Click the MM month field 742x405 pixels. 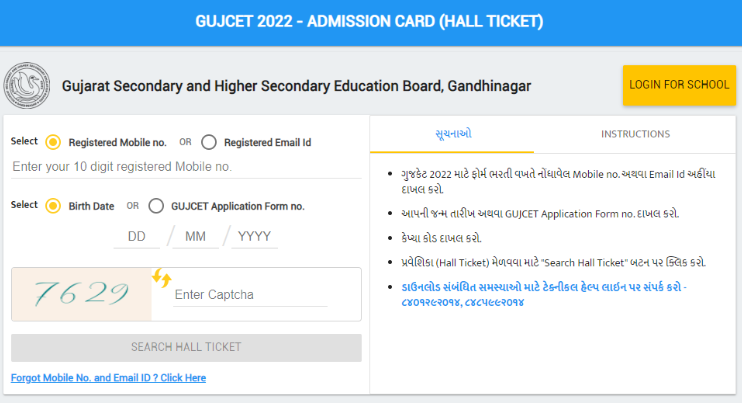click(x=195, y=237)
